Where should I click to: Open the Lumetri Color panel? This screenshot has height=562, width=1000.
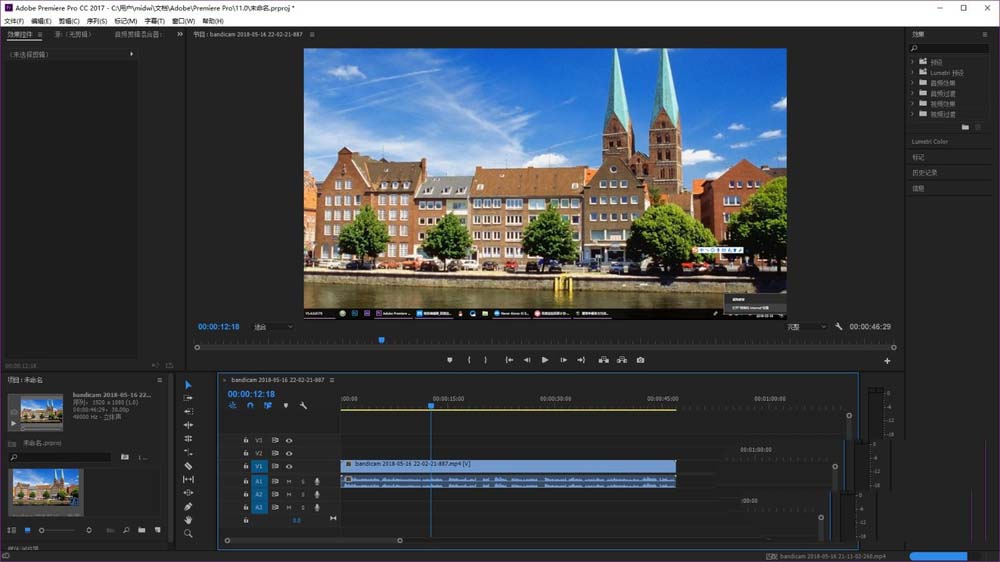pos(930,142)
